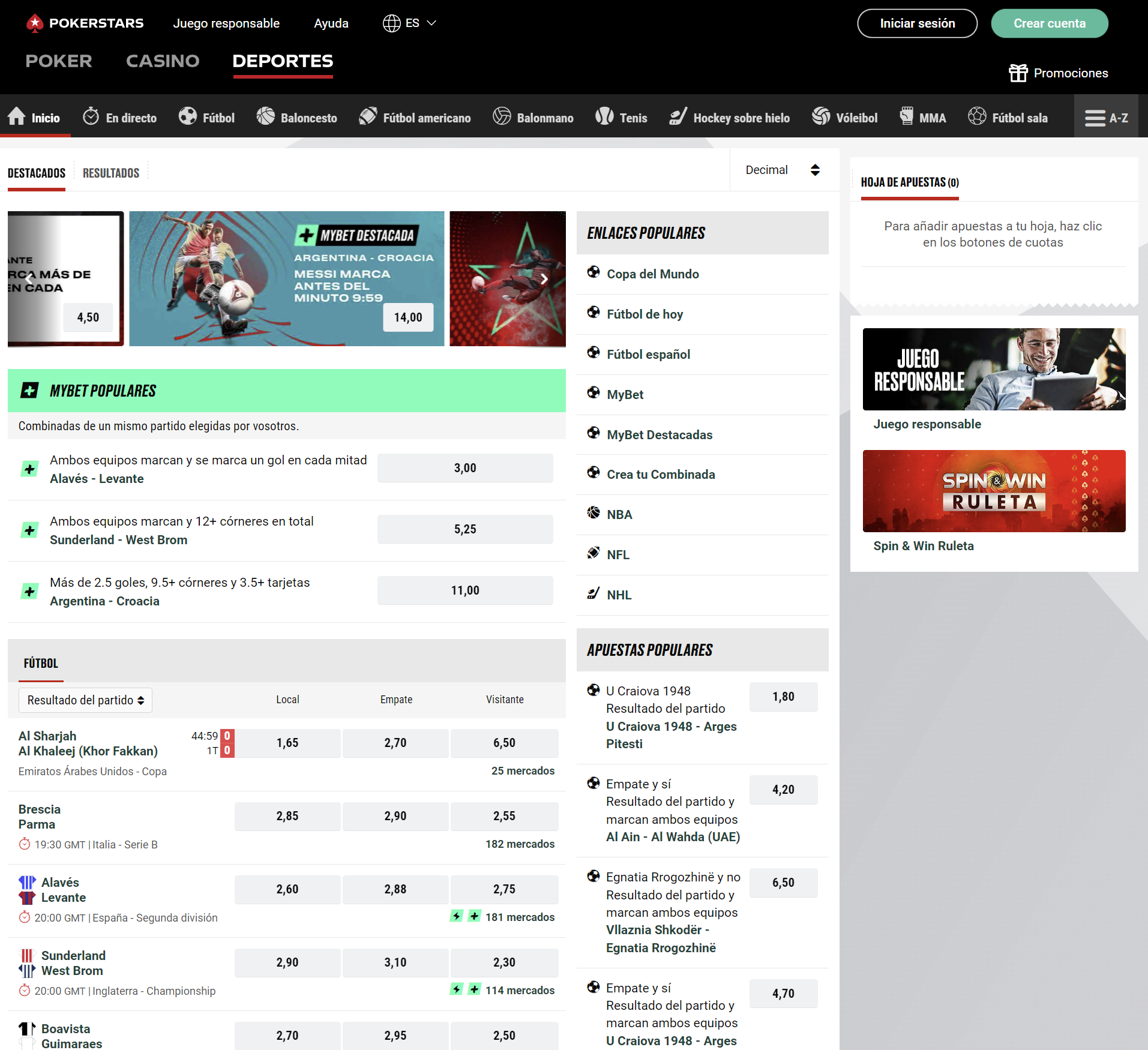This screenshot has width=1148, height=1050.
Task: Select 14,00 odds on Messi banner
Action: click(x=408, y=317)
